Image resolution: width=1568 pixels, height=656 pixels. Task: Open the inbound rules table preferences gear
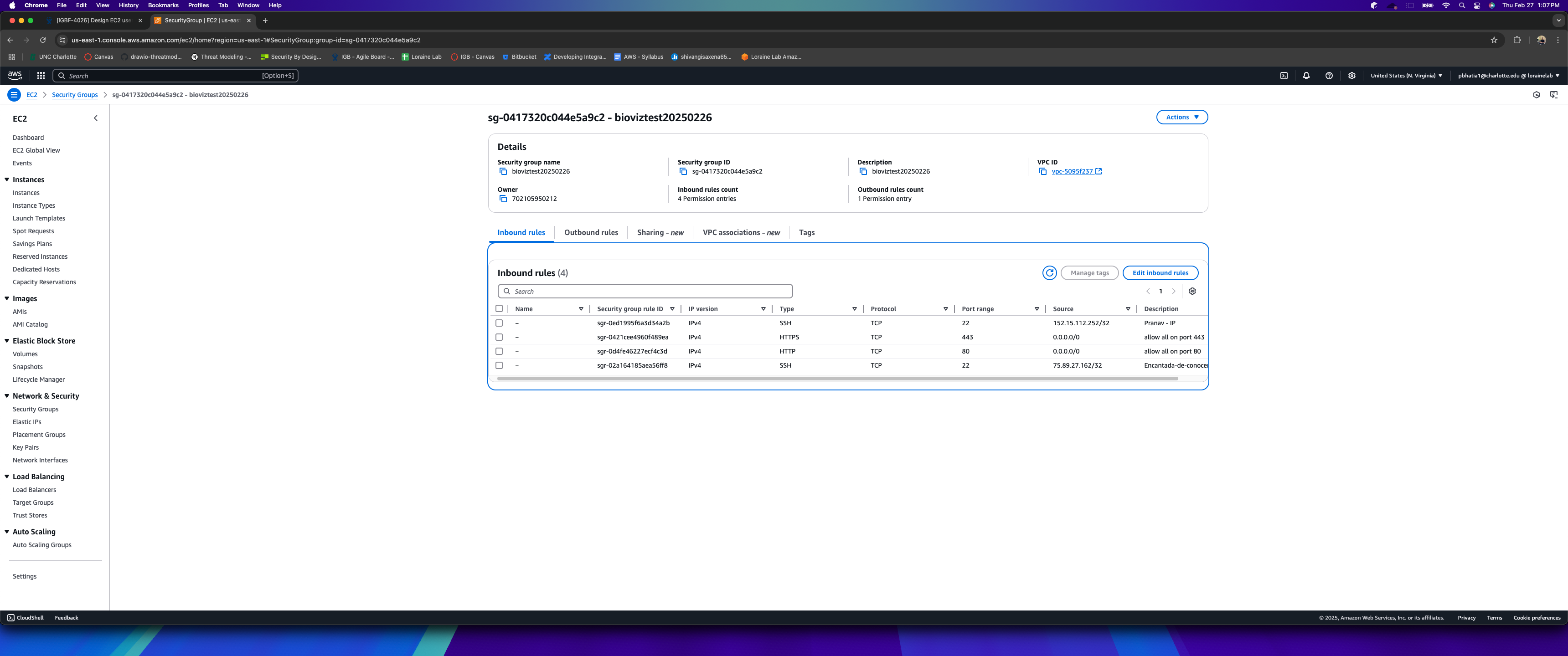[1192, 291]
